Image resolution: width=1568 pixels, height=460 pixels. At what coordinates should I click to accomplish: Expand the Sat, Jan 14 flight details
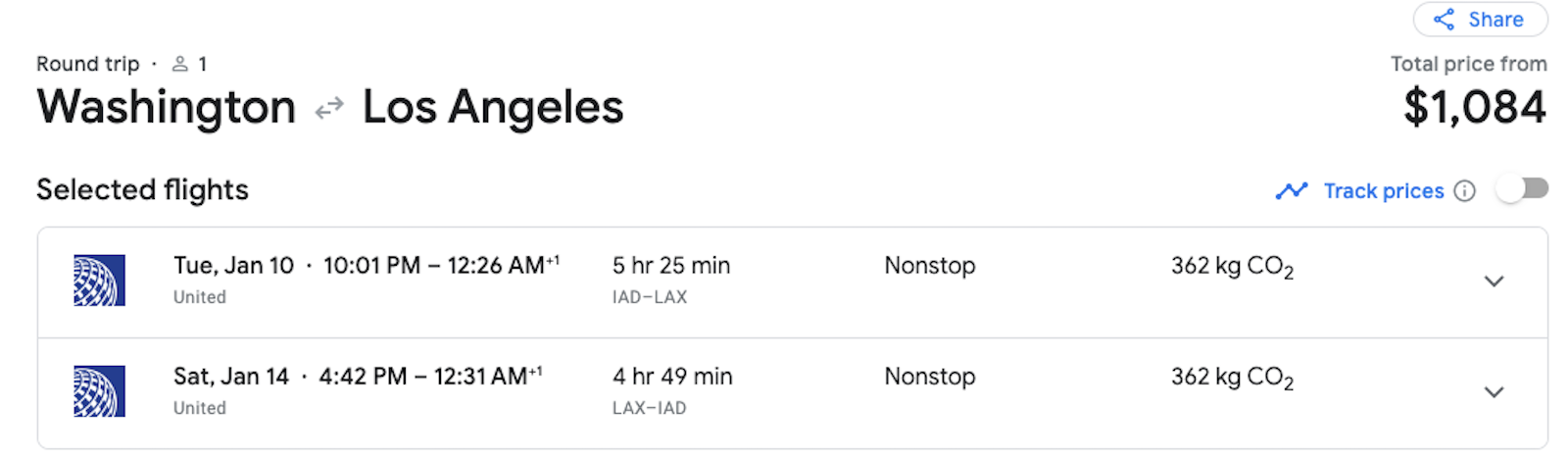tap(1494, 392)
